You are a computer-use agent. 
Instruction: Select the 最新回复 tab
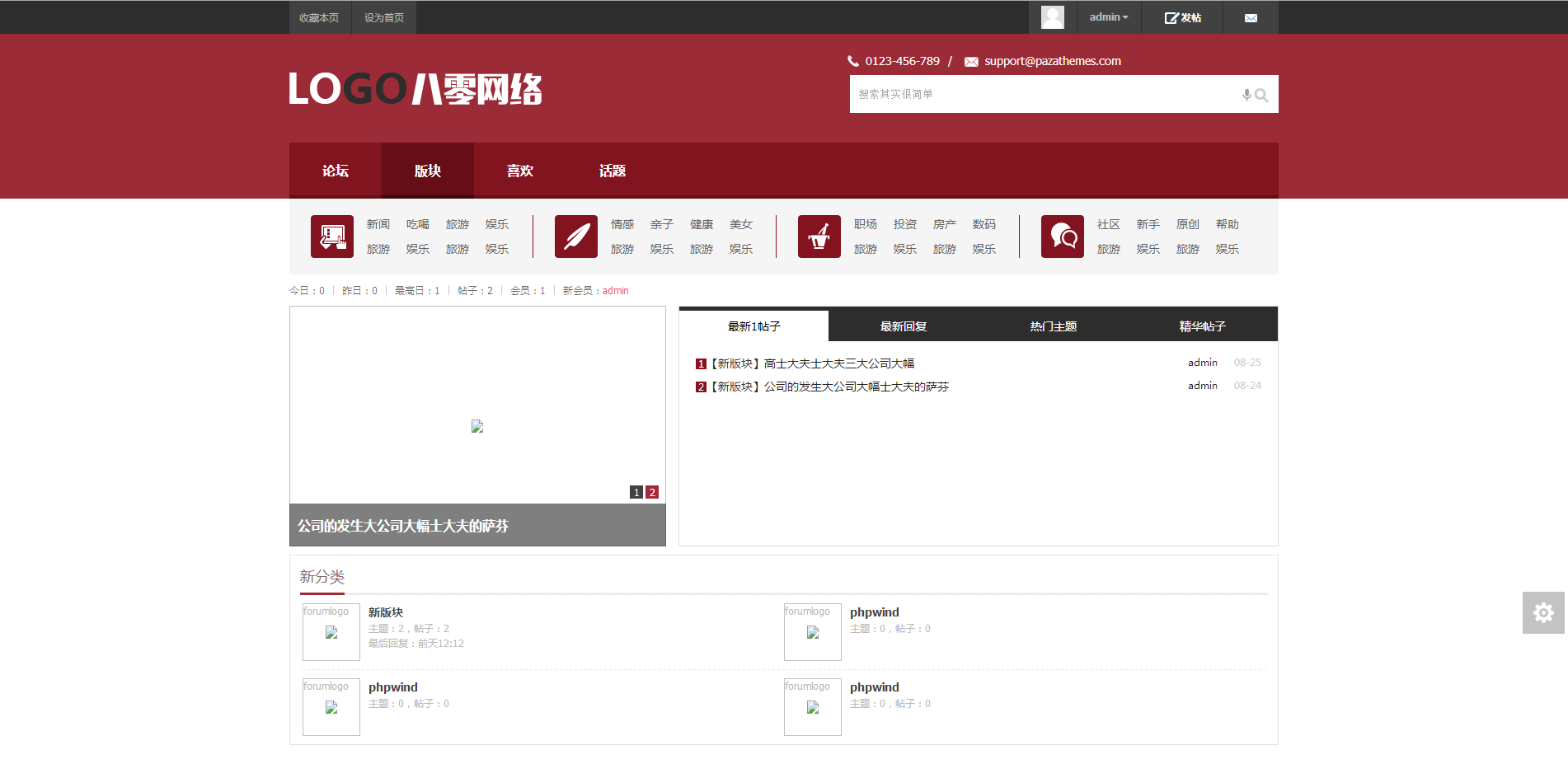pyautogui.click(x=904, y=326)
